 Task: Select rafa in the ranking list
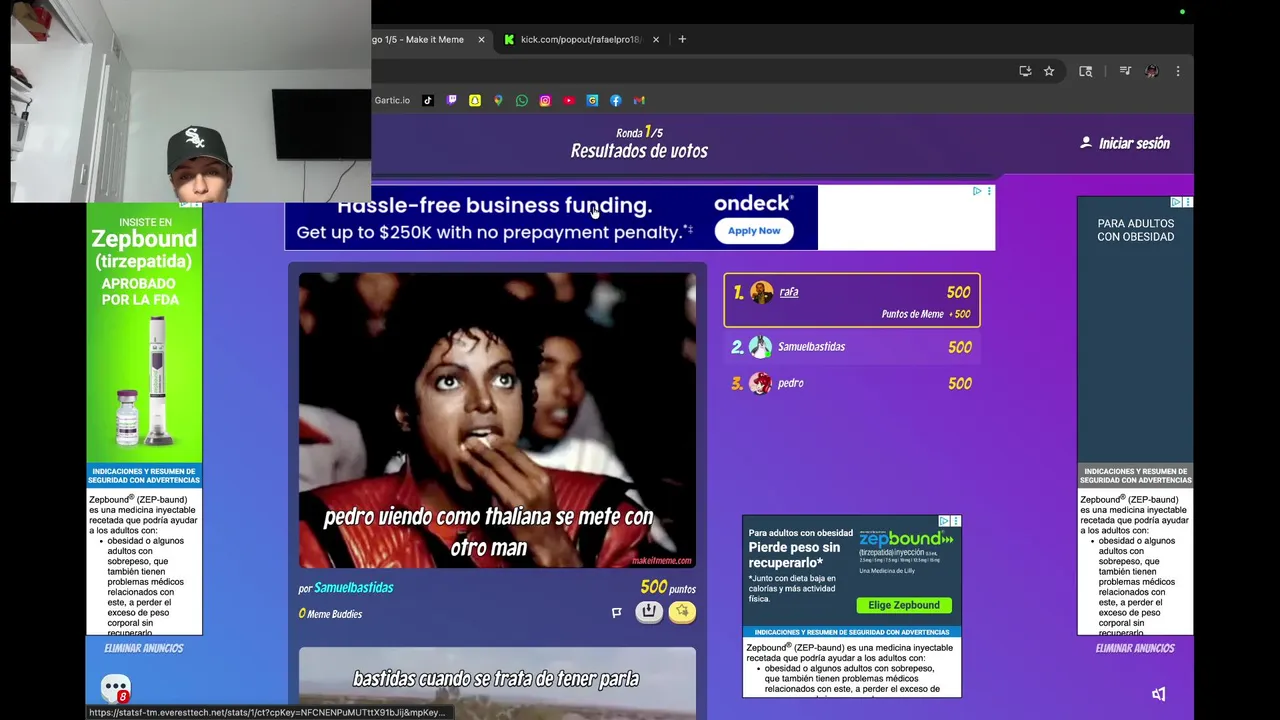tap(852, 300)
